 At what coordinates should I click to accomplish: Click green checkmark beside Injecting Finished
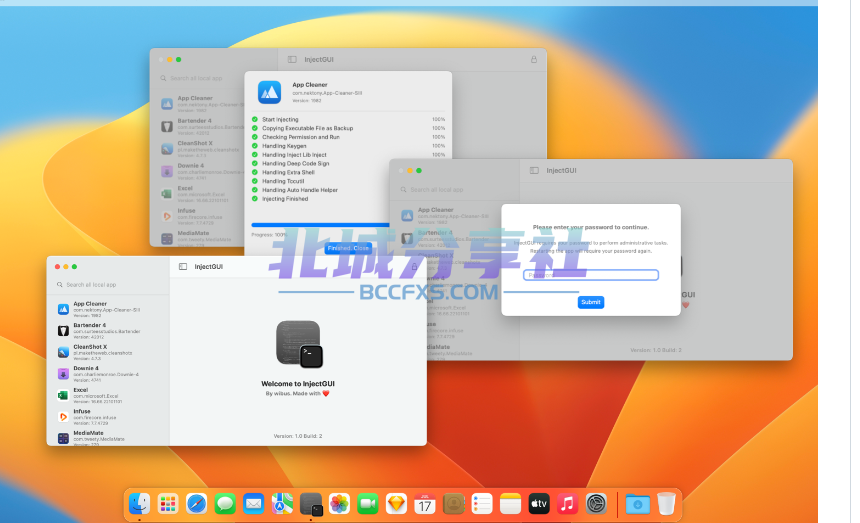[254, 198]
